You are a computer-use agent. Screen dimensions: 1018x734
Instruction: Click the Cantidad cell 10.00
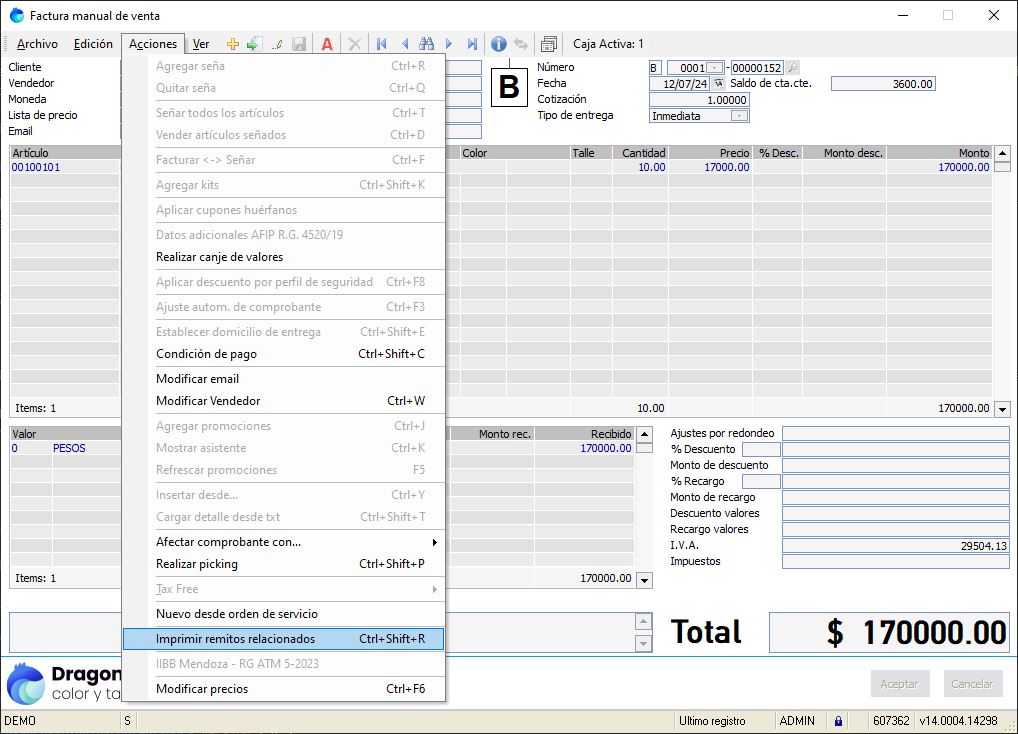(640, 167)
